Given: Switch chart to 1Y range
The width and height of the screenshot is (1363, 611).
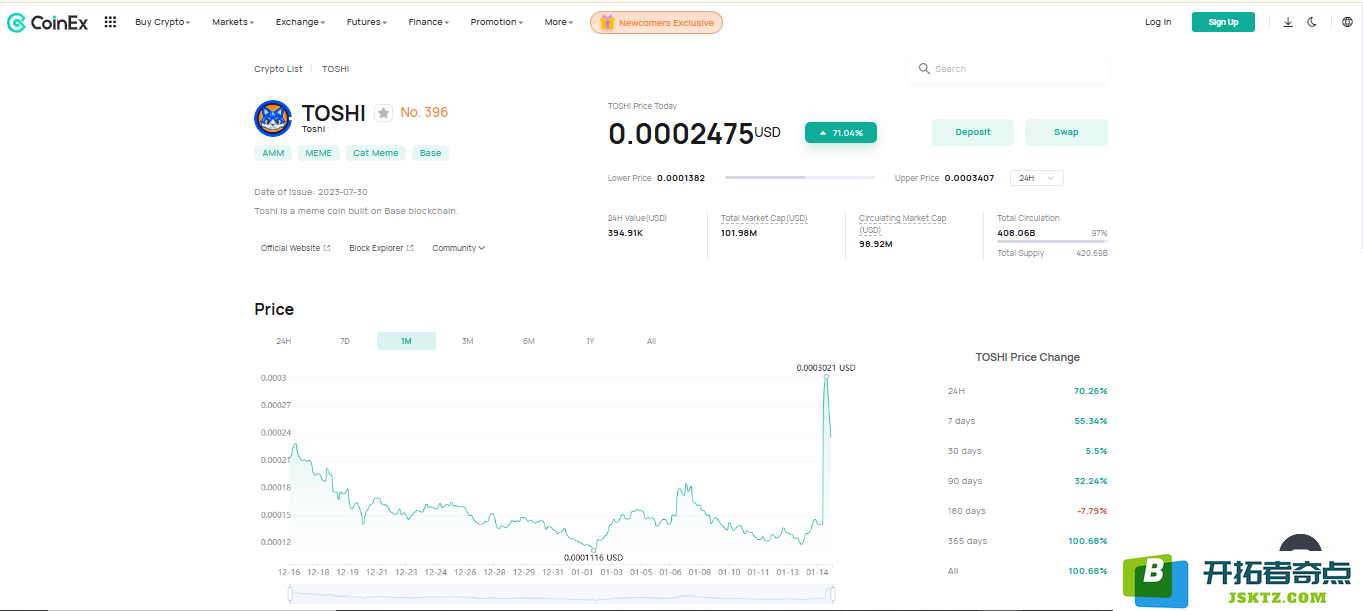Looking at the screenshot, I should (590, 341).
